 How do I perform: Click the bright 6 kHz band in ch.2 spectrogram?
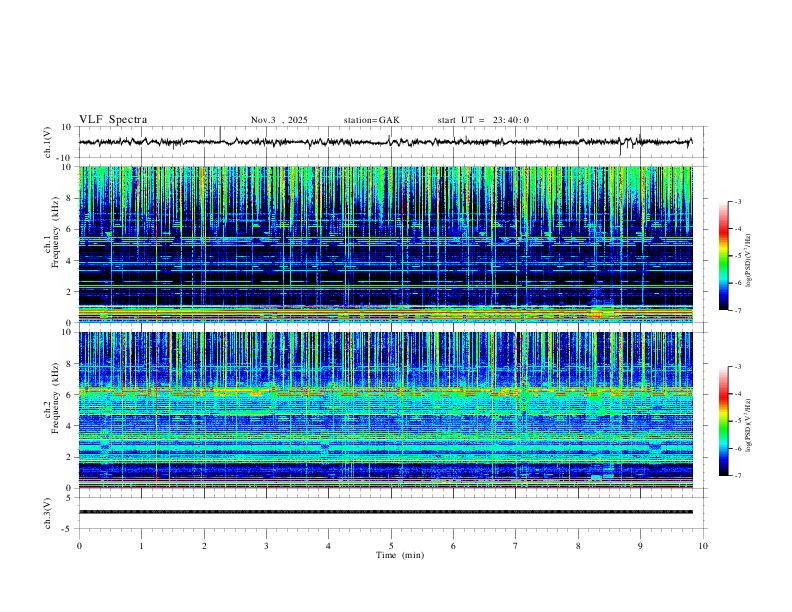coord(385,391)
